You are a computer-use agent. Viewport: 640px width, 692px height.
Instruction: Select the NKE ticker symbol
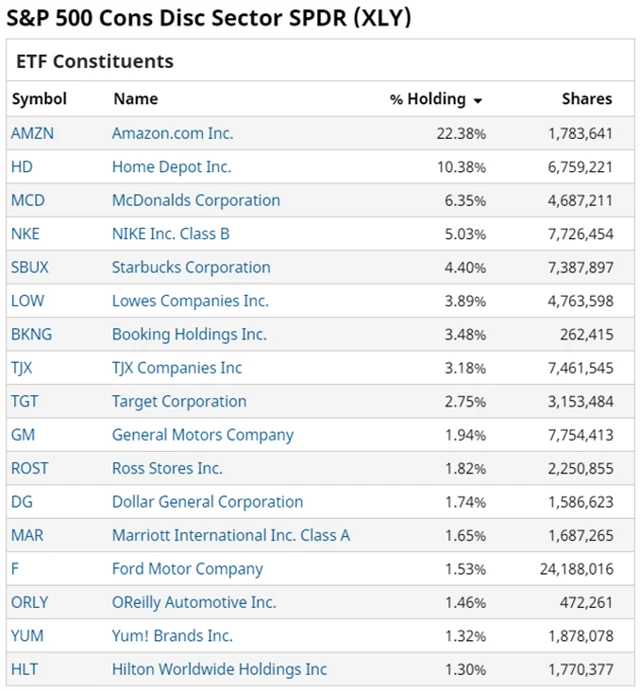click(x=27, y=234)
